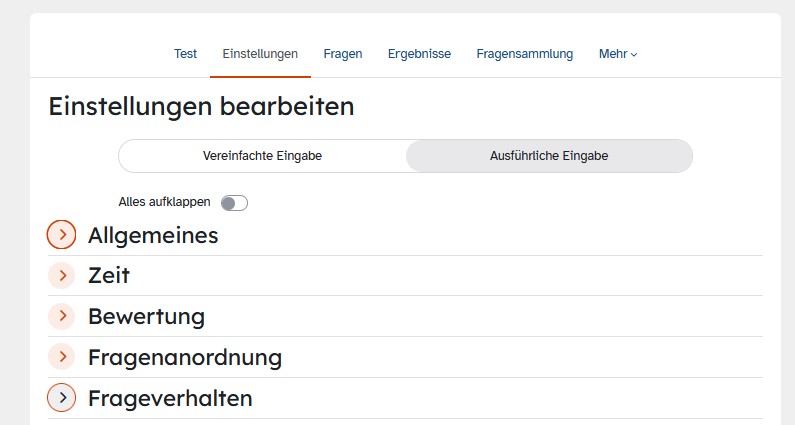Expand the Allgemeines heading
This screenshot has width=795, height=425.
pos(153,235)
